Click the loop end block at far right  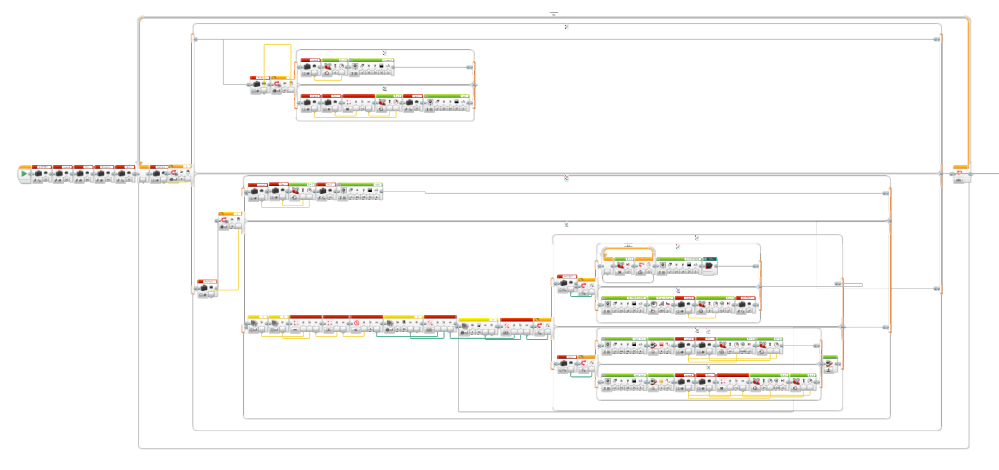click(x=960, y=175)
